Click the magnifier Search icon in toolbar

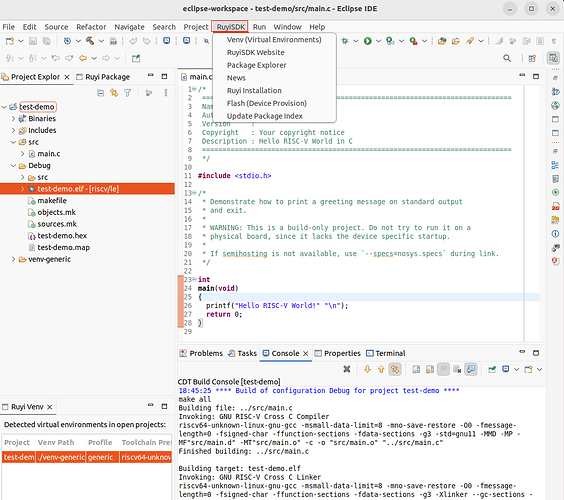tap(507, 58)
